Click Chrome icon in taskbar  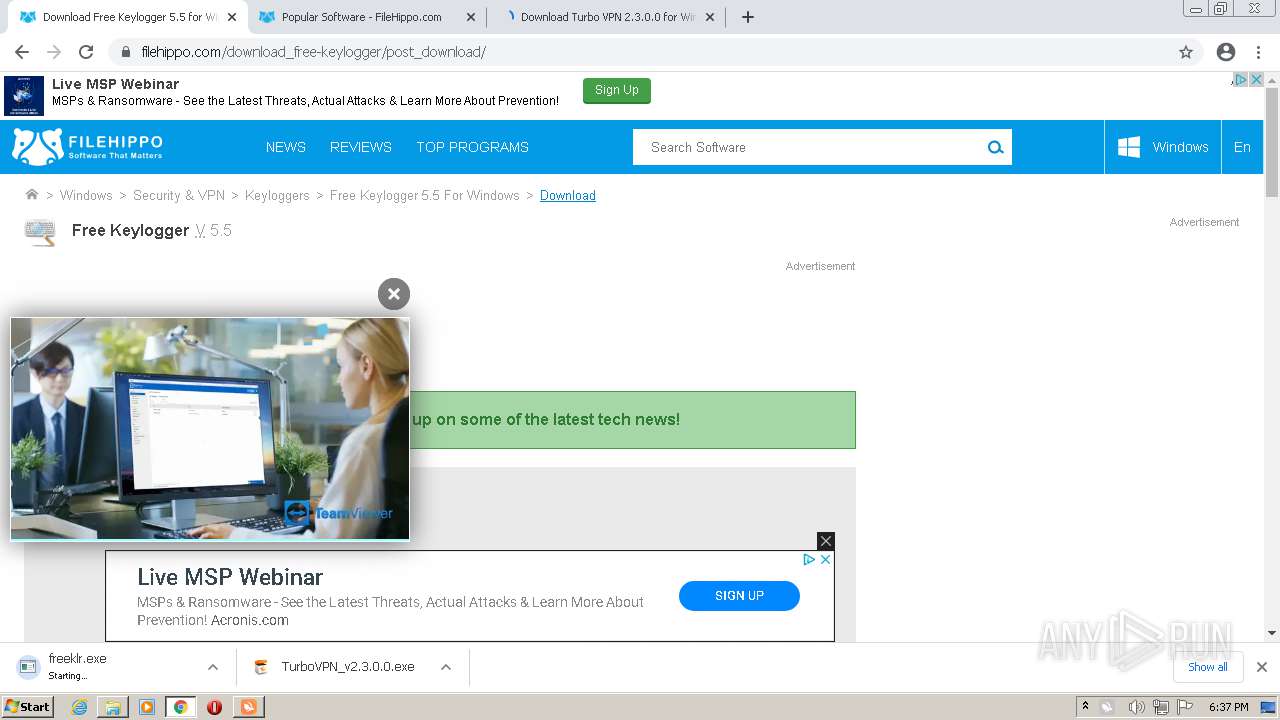click(x=180, y=707)
